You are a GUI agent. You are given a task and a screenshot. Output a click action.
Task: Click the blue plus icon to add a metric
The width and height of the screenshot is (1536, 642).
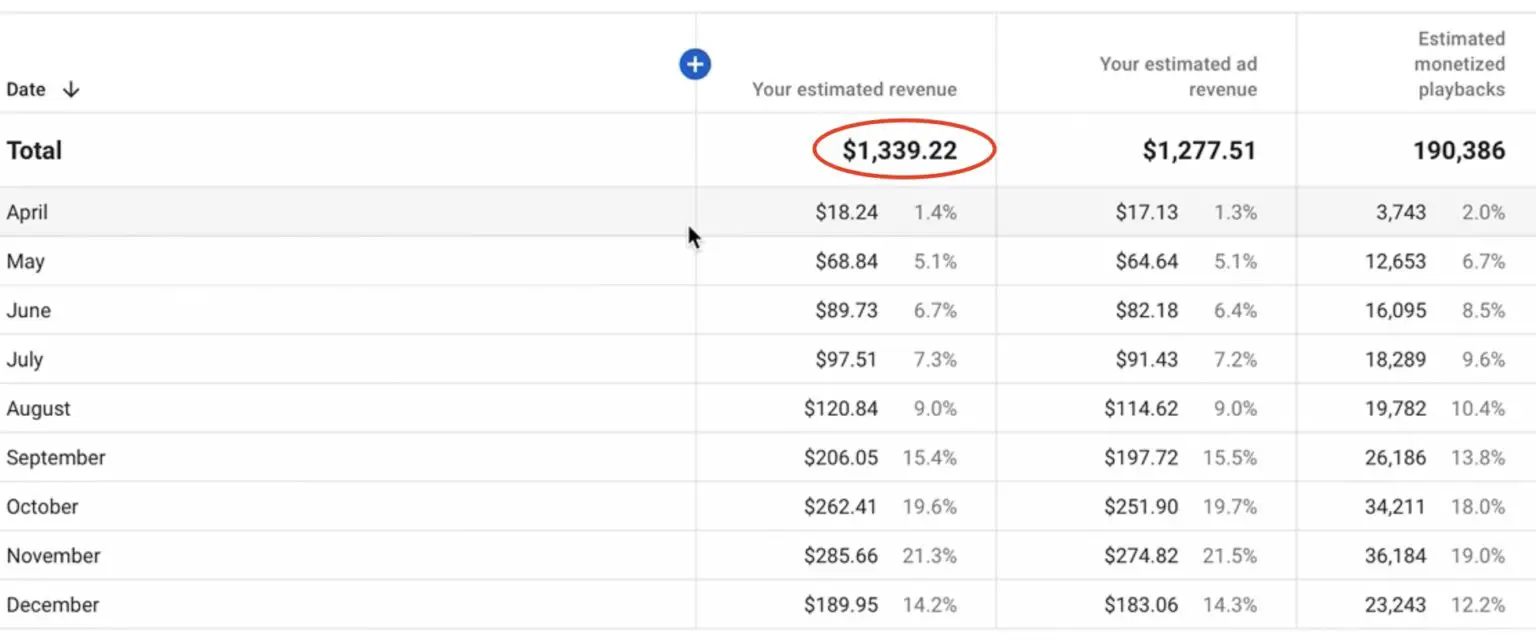point(694,63)
